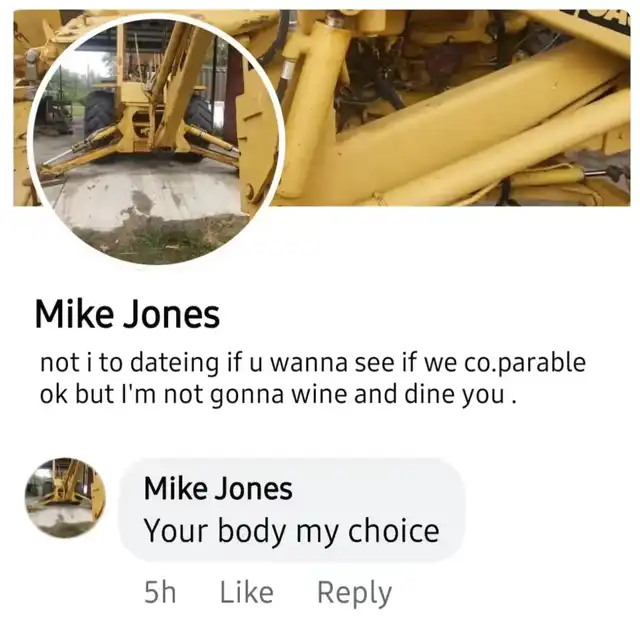Open Mike Jones name in comment bubble
This screenshot has width=640, height=640.
point(218,489)
